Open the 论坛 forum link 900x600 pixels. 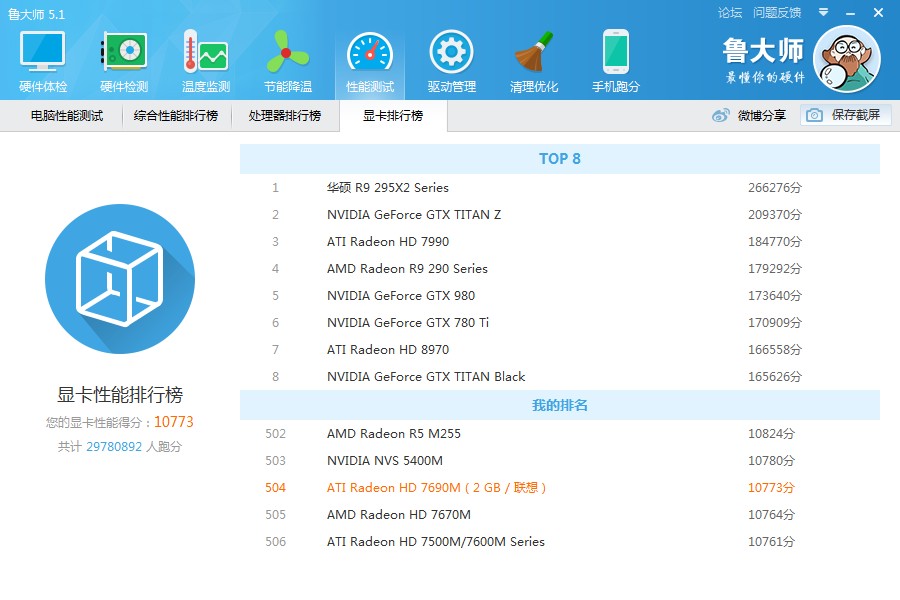[730, 12]
